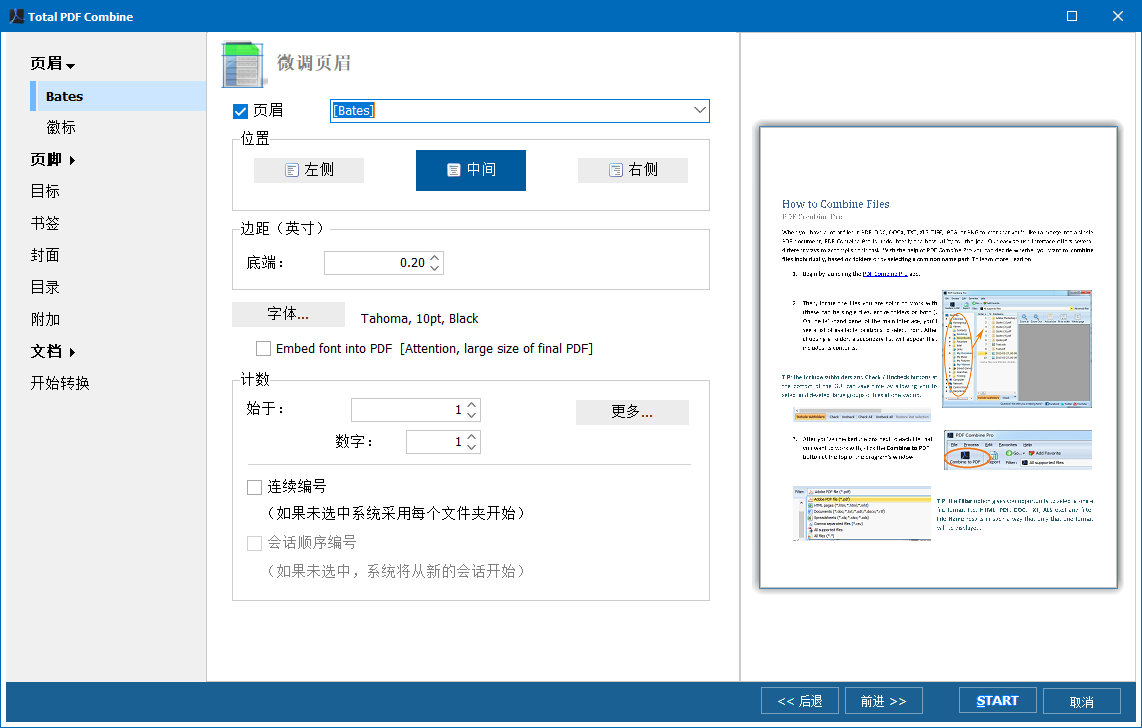Increase 底端 margin with the up stepper
Viewport: 1142px width, 728px height.
tap(434, 257)
